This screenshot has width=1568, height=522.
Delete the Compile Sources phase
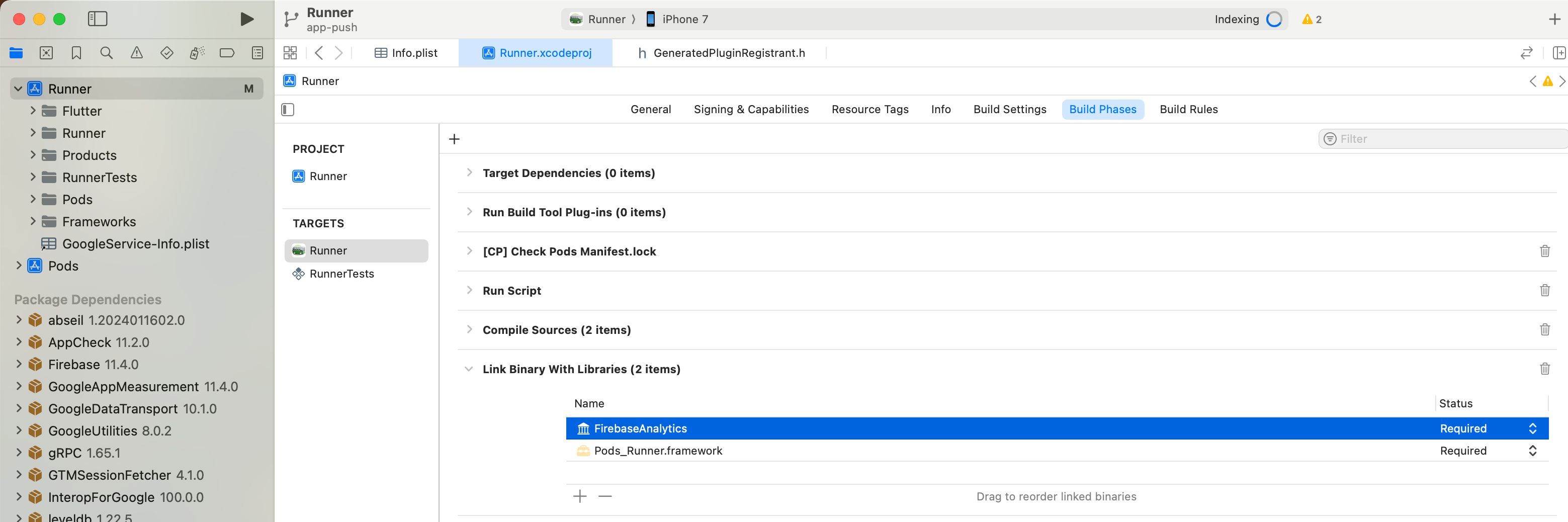point(1545,329)
